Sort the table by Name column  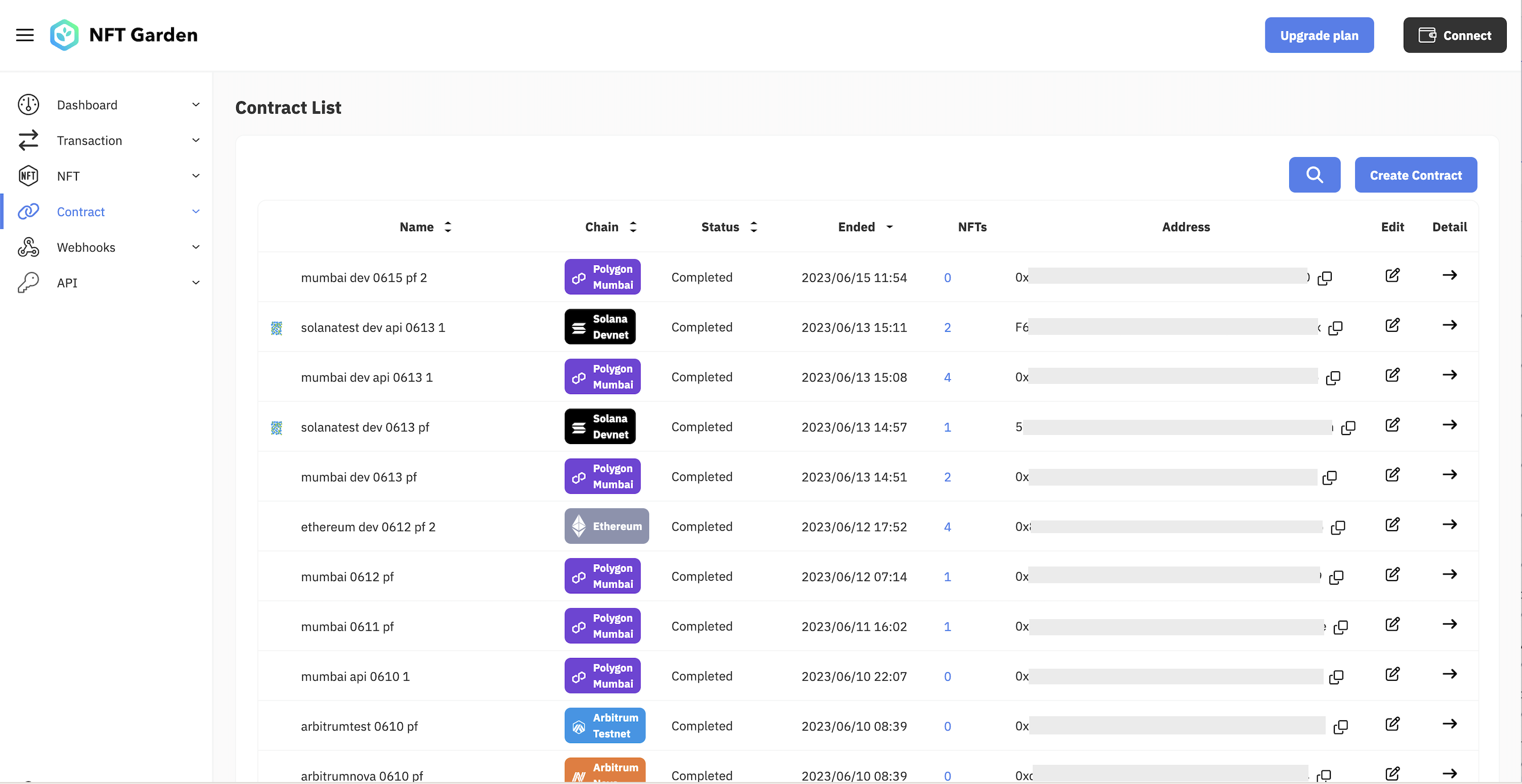click(x=447, y=227)
